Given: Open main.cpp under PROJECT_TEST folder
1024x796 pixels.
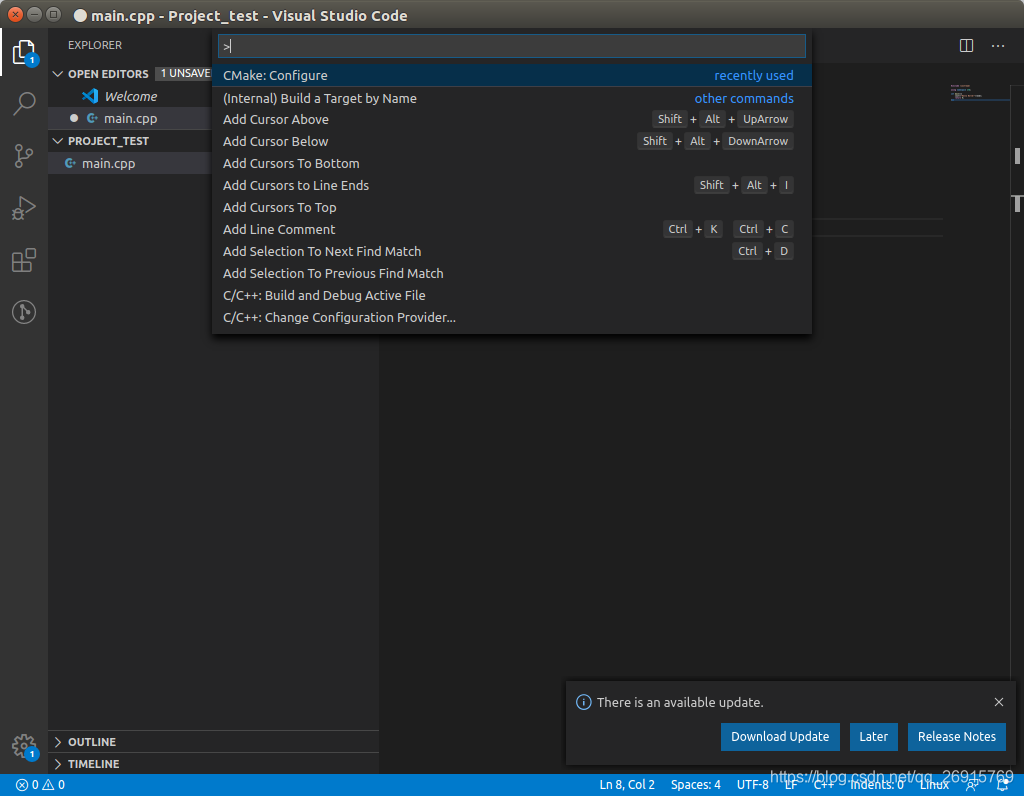Looking at the screenshot, I should (x=108, y=163).
